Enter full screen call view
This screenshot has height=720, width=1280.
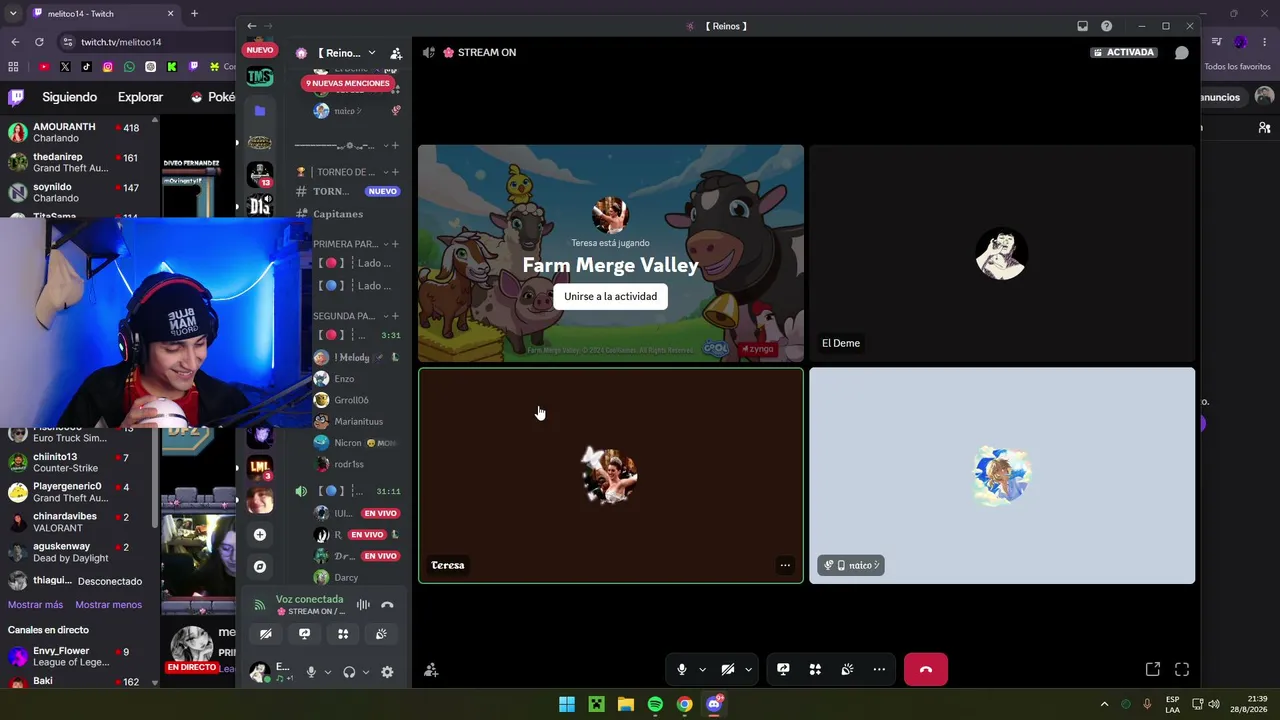click(x=1182, y=669)
